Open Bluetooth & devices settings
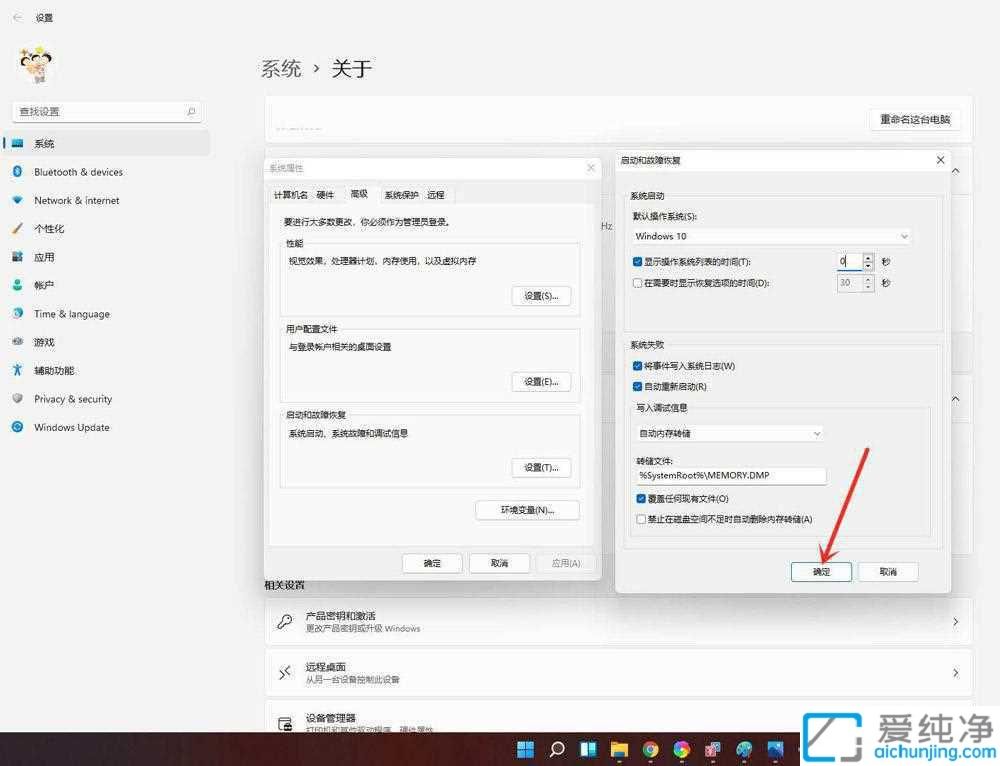Screen dimensions: 1000x766 tap(107, 172)
